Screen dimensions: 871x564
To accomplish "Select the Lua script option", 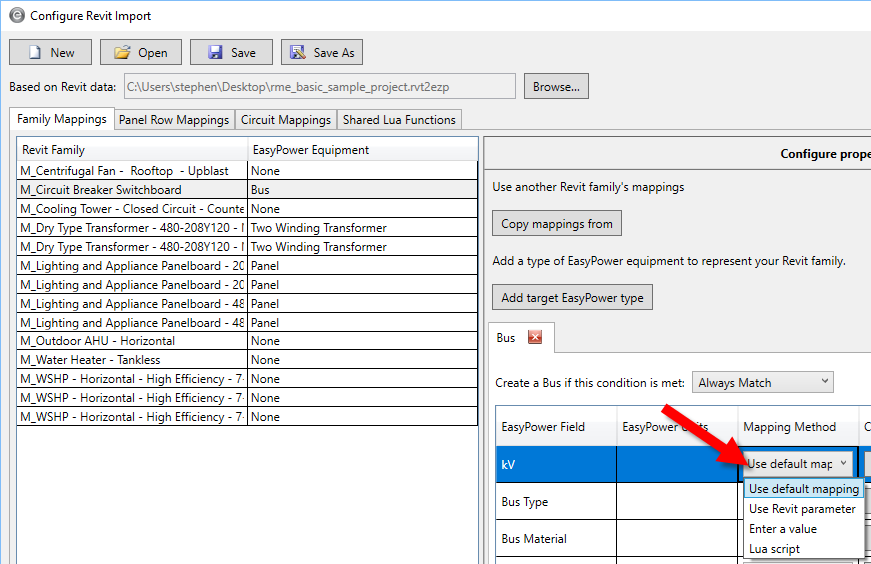I will click(x=775, y=549).
